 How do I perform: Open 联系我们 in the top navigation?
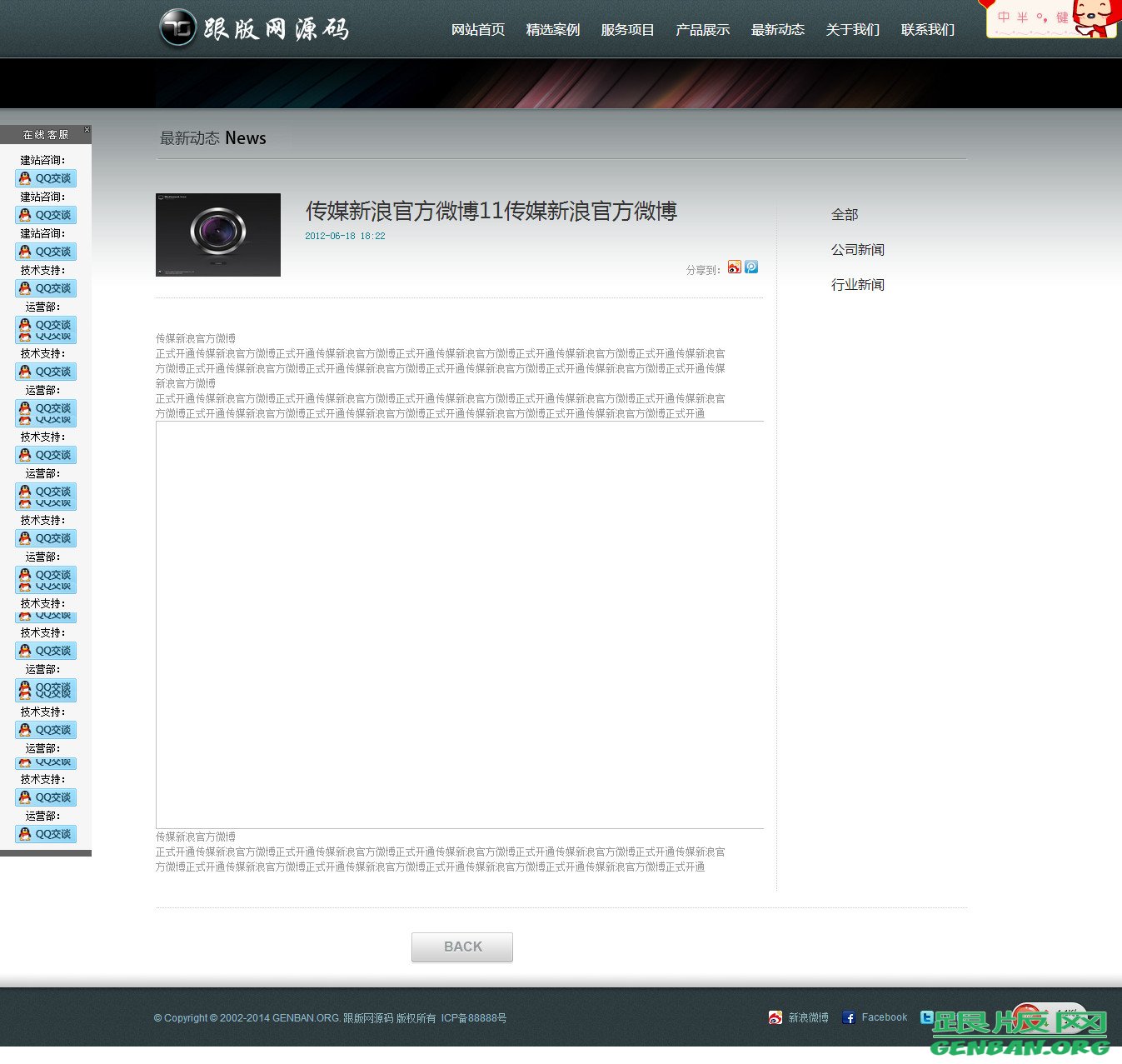pyautogui.click(x=928, y=30)
